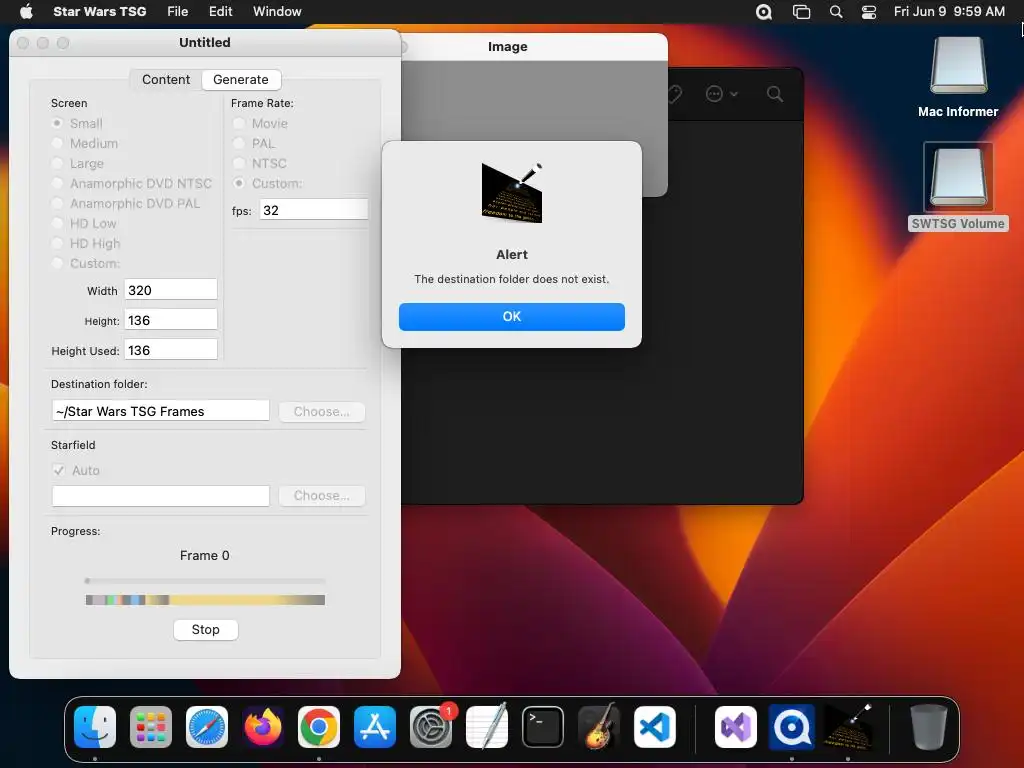This screenshot has height=768, width=1024.
Task: Open Visual Studio from the Dock
Action: point(736,727)
